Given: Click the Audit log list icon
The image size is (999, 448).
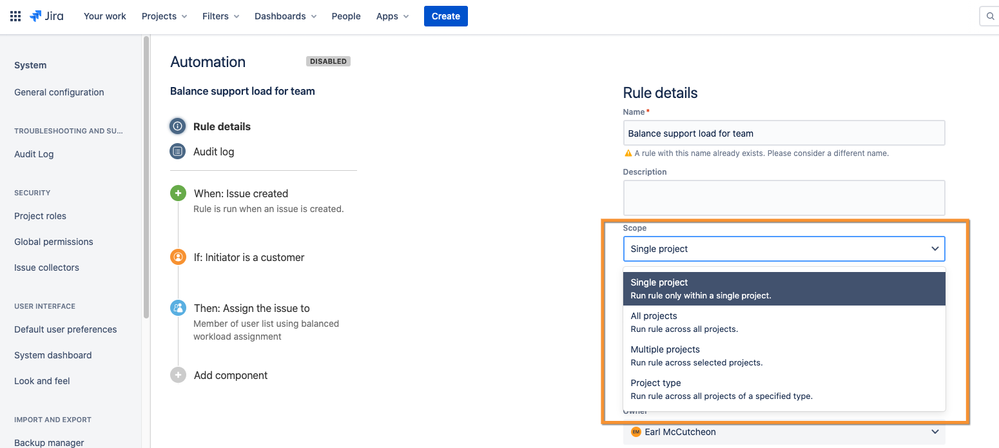Looking at the screenshot, I should pyautogui.click(x=178, y=152).
